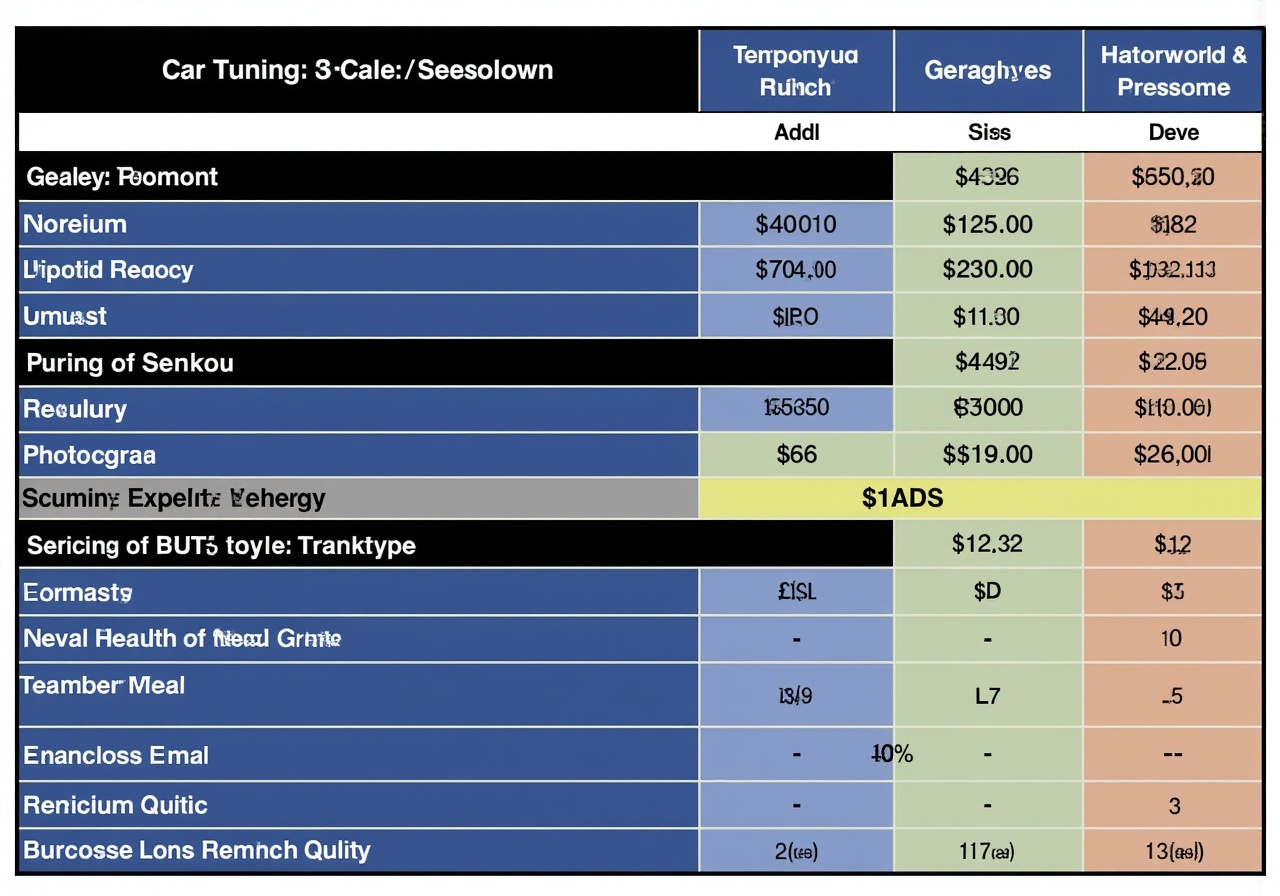This screenshot has height=896, width=1280.
Task: Select the Renicium Quitic row label
Action: click(x=115, y=805)
